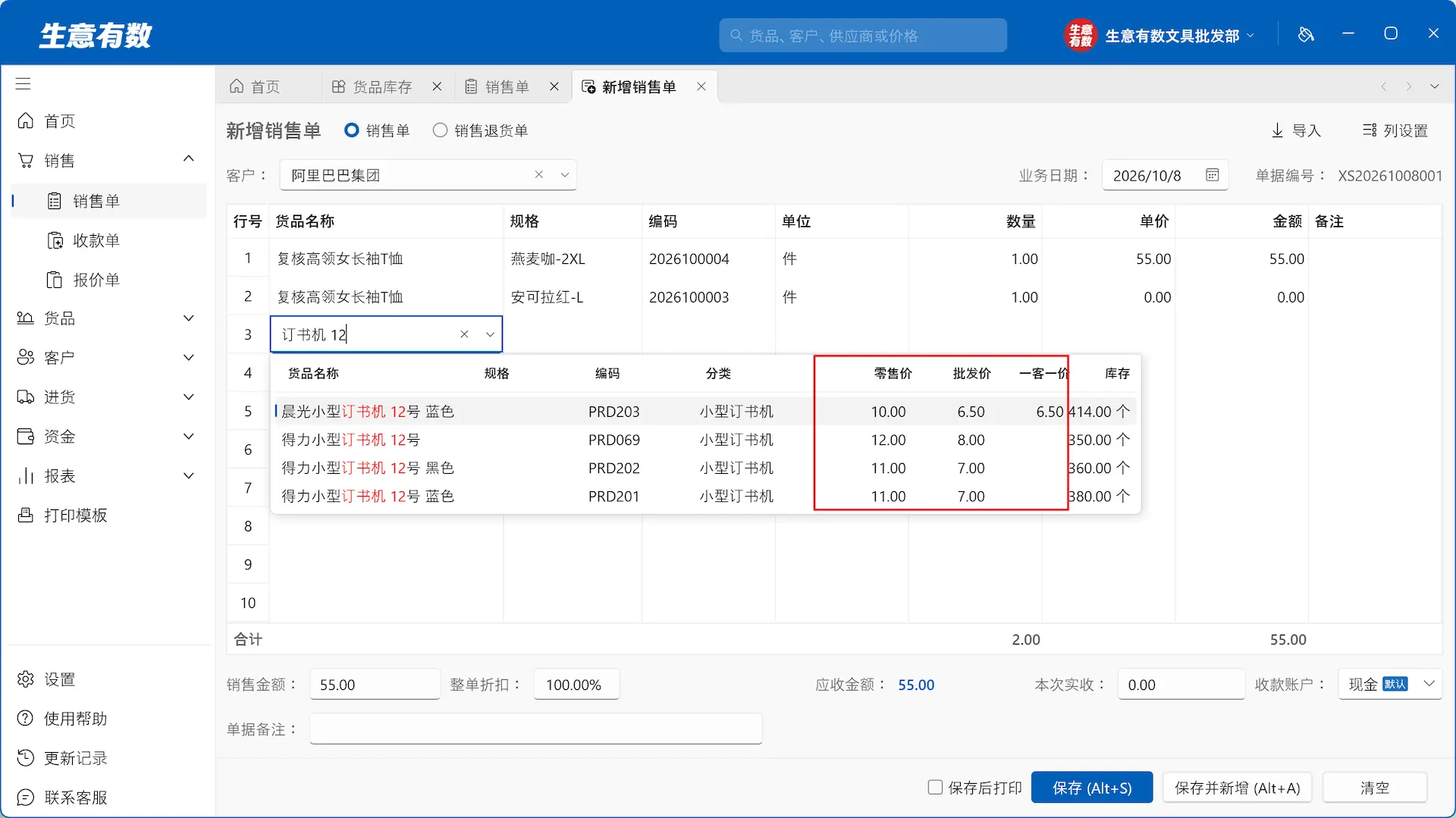Open the 收款账户 现金 dropdown

(x=1389, y=685)
